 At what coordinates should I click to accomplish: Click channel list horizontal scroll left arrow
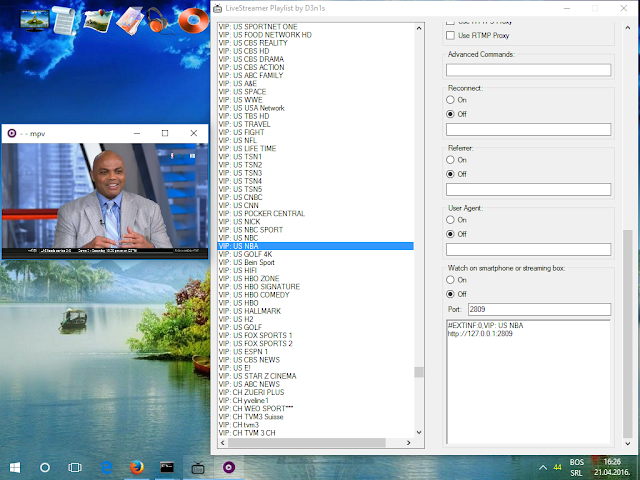point(222,442)
